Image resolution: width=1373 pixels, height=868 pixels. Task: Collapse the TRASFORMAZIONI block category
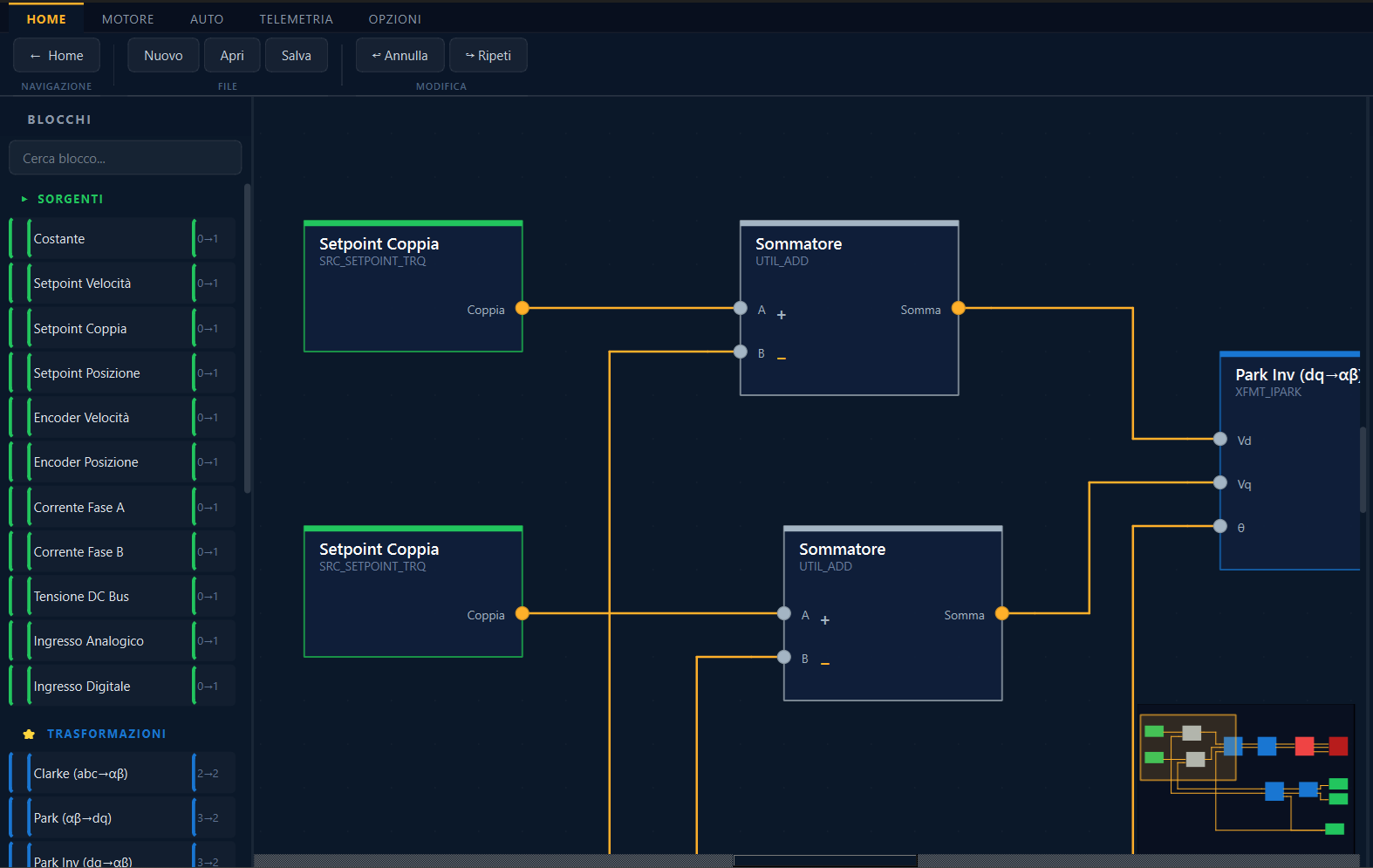point(106,734)
